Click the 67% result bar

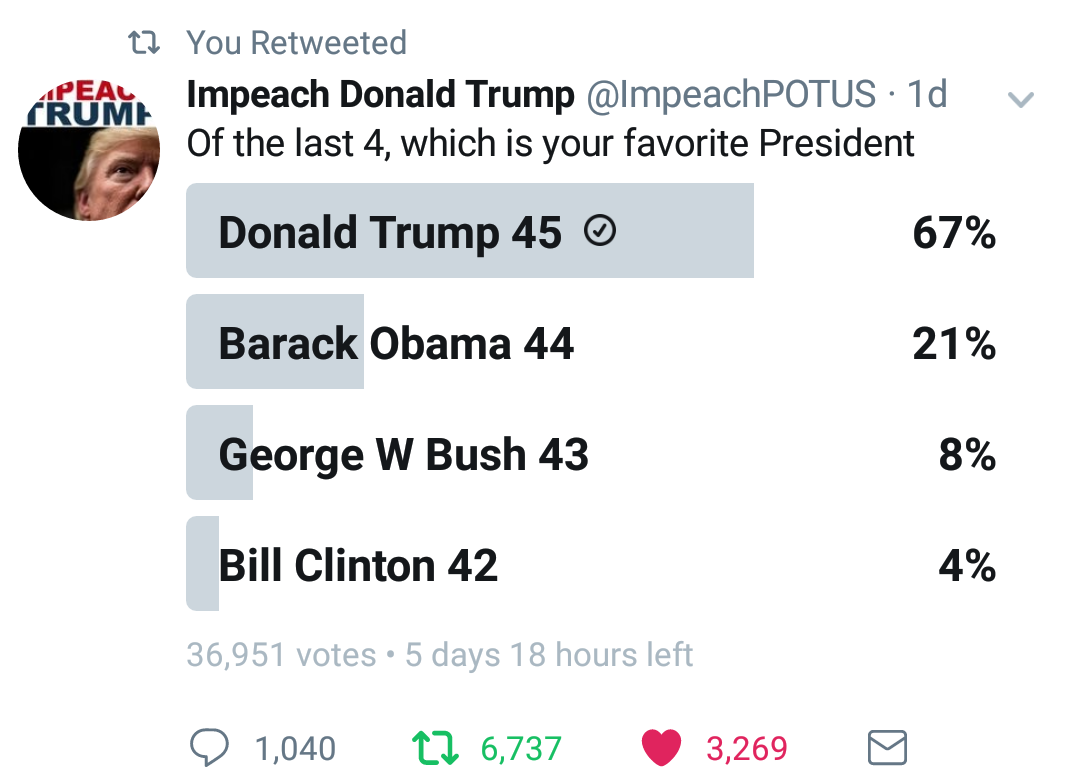[470, 230]
